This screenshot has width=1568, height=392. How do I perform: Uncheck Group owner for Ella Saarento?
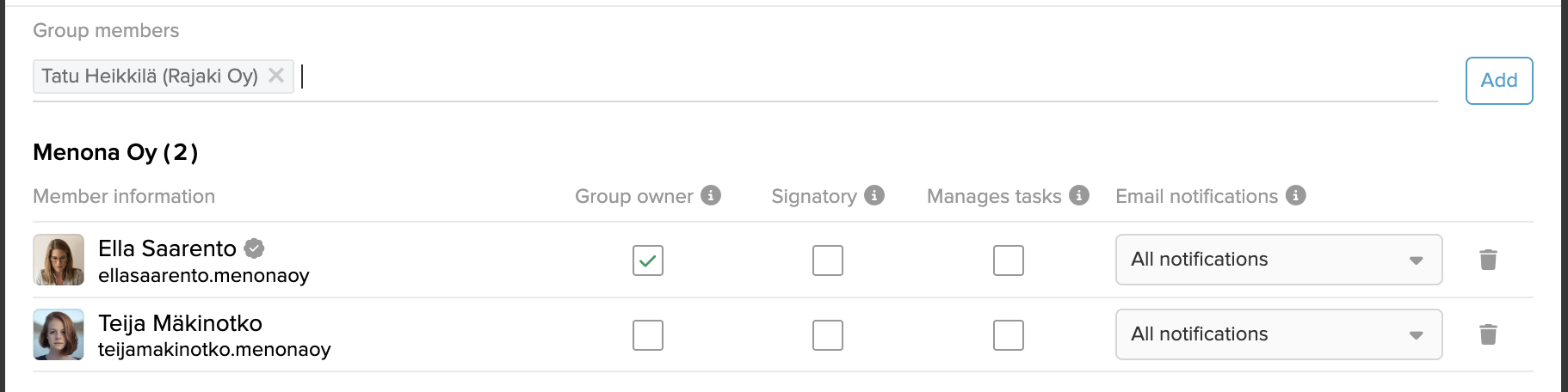(x=648, y=260)
